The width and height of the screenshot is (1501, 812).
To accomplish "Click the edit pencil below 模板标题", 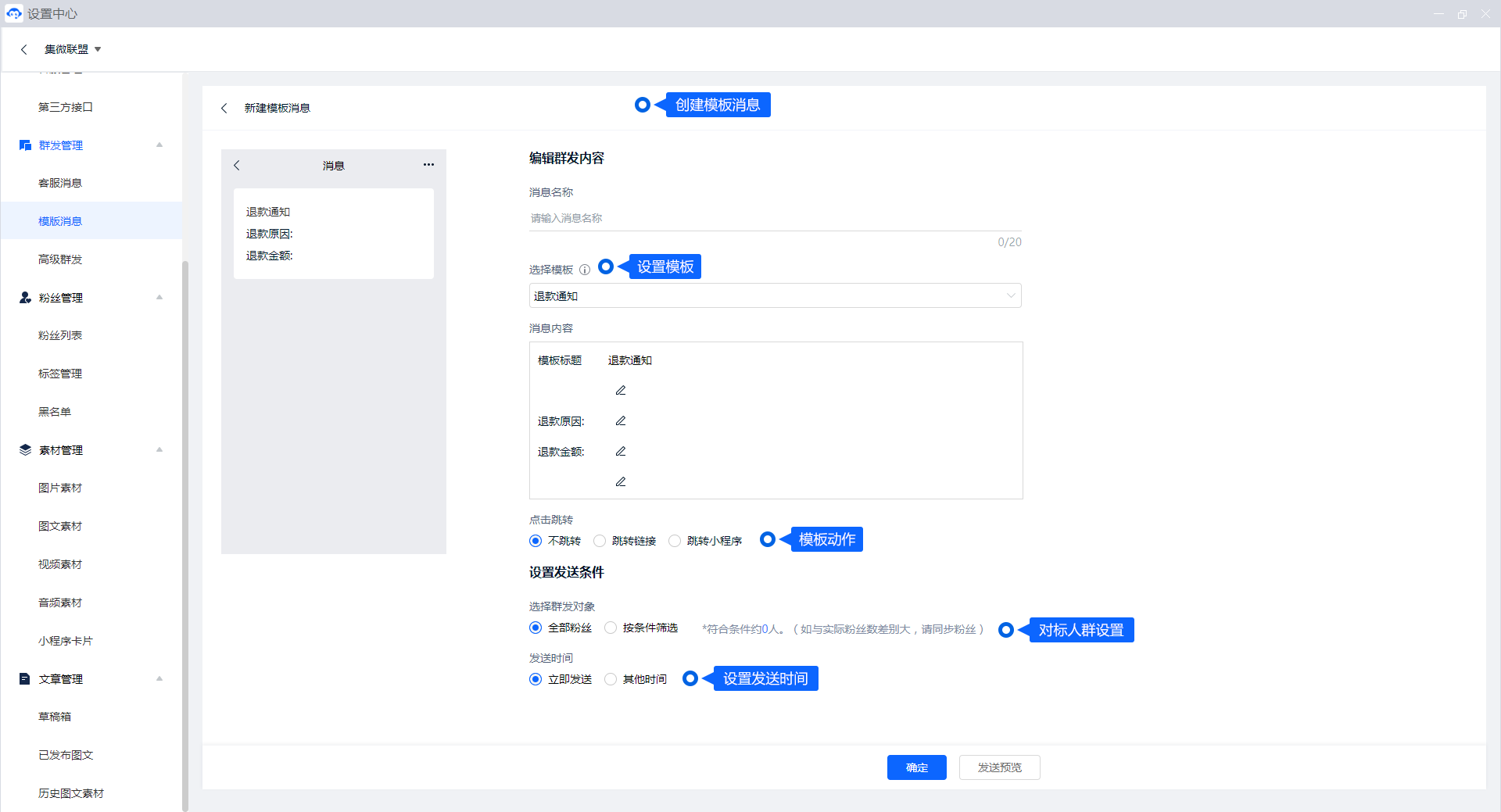I will point(621,391).
